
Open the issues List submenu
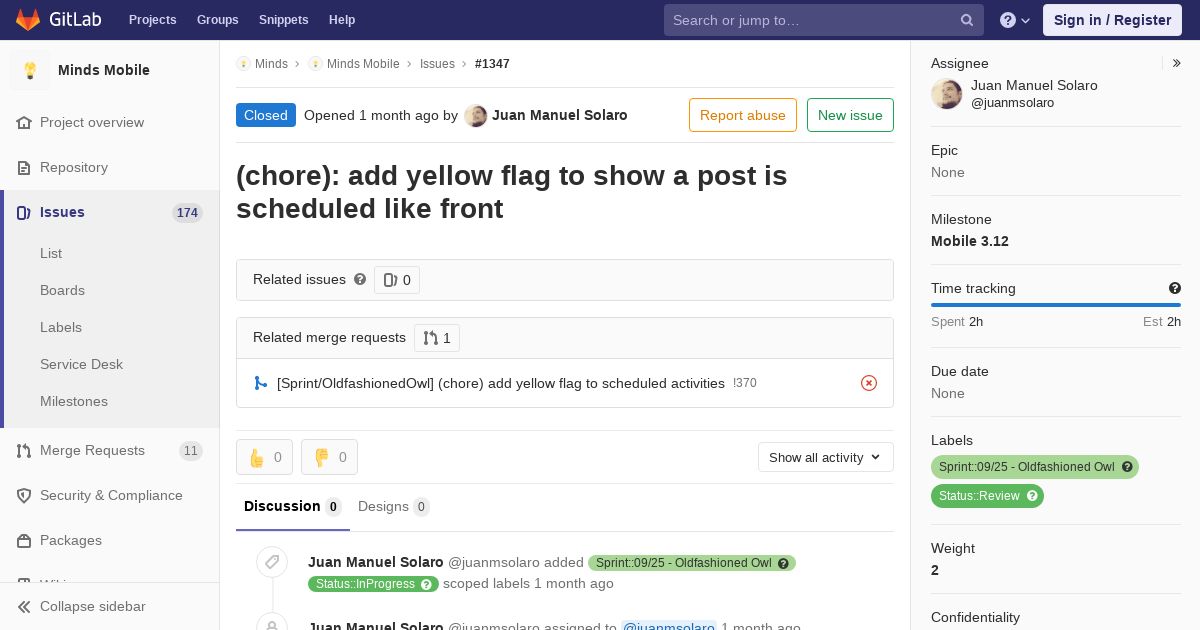[51, 253]
